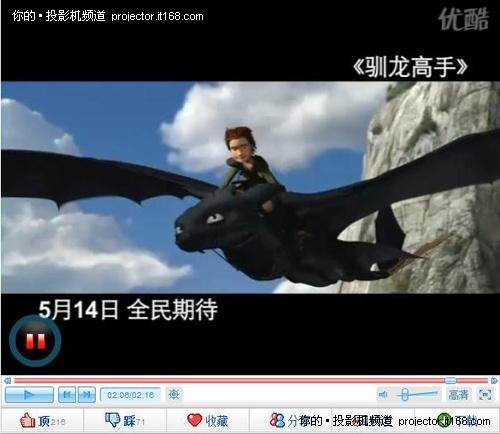Screen dimensions: 500x434
Task: Click the large pause overlay button on video
Action: (x=35, y=341)
